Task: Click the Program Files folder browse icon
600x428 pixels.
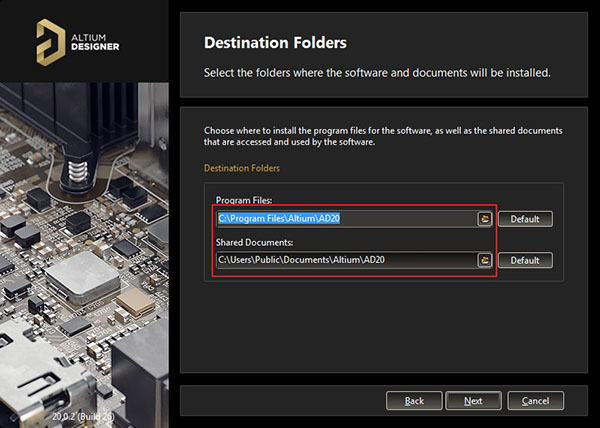Action: 485,219
